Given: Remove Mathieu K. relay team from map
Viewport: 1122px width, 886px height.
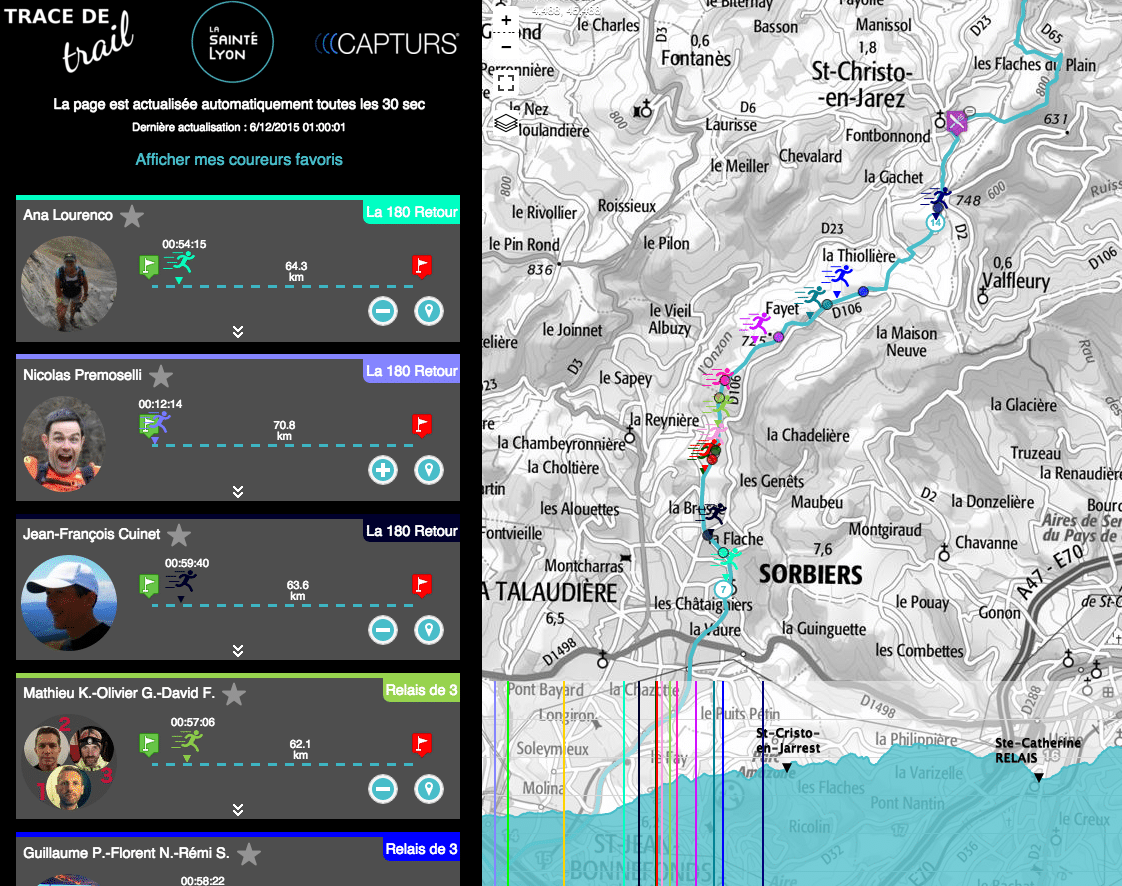Looking at the screenshot, I should (383, 789).
